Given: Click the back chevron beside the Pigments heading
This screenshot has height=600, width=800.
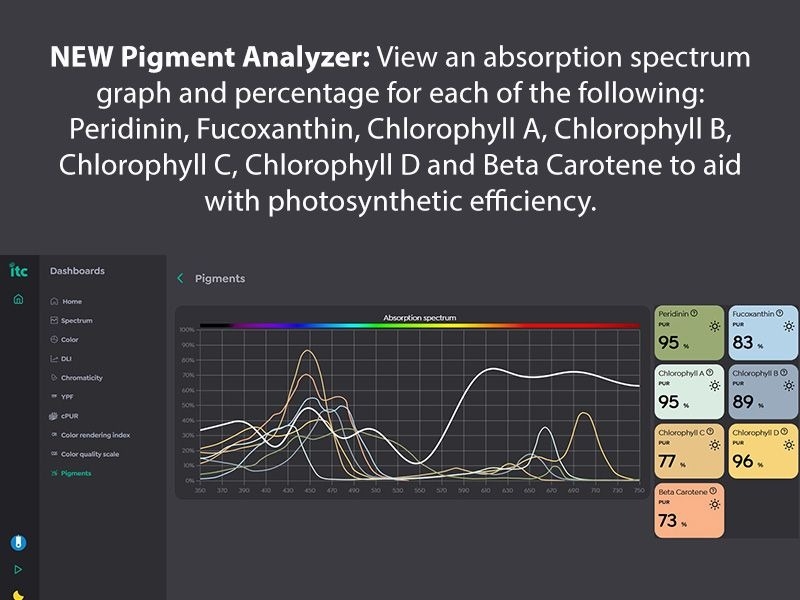Looking at the screenshot, I should click(x=181, y=279).
